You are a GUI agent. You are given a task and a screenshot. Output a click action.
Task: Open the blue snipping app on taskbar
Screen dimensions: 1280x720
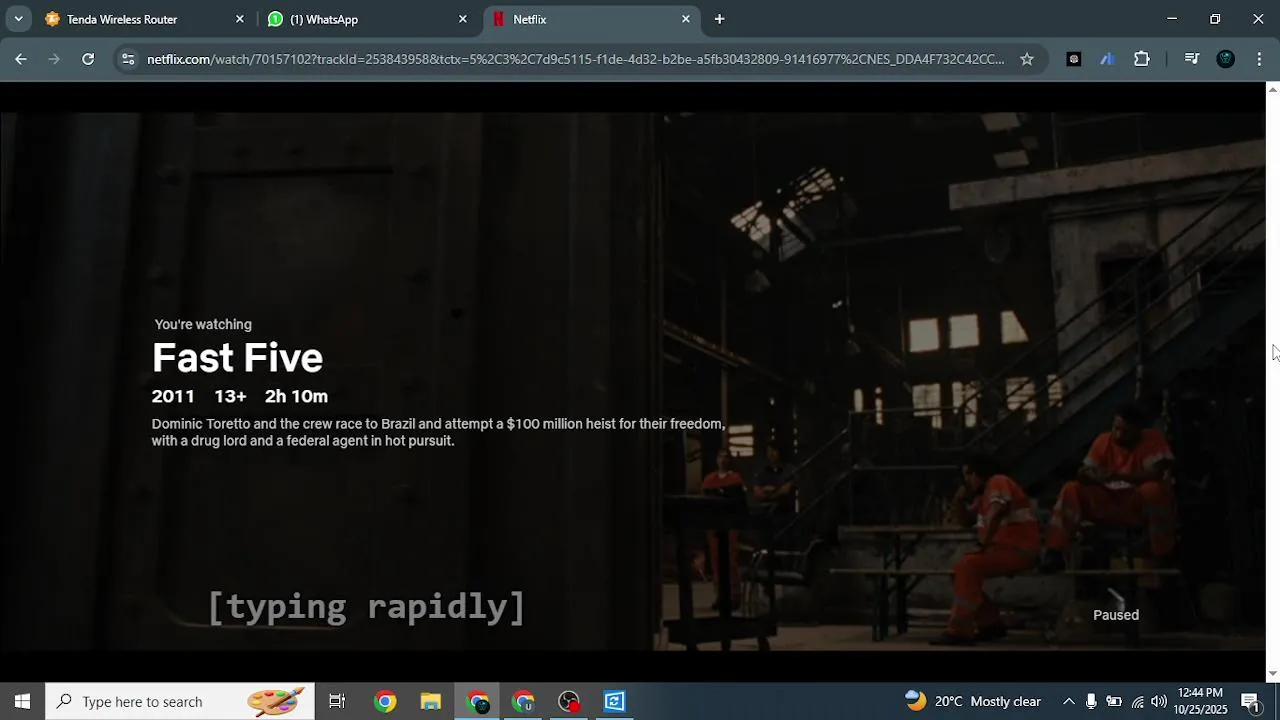615,701
